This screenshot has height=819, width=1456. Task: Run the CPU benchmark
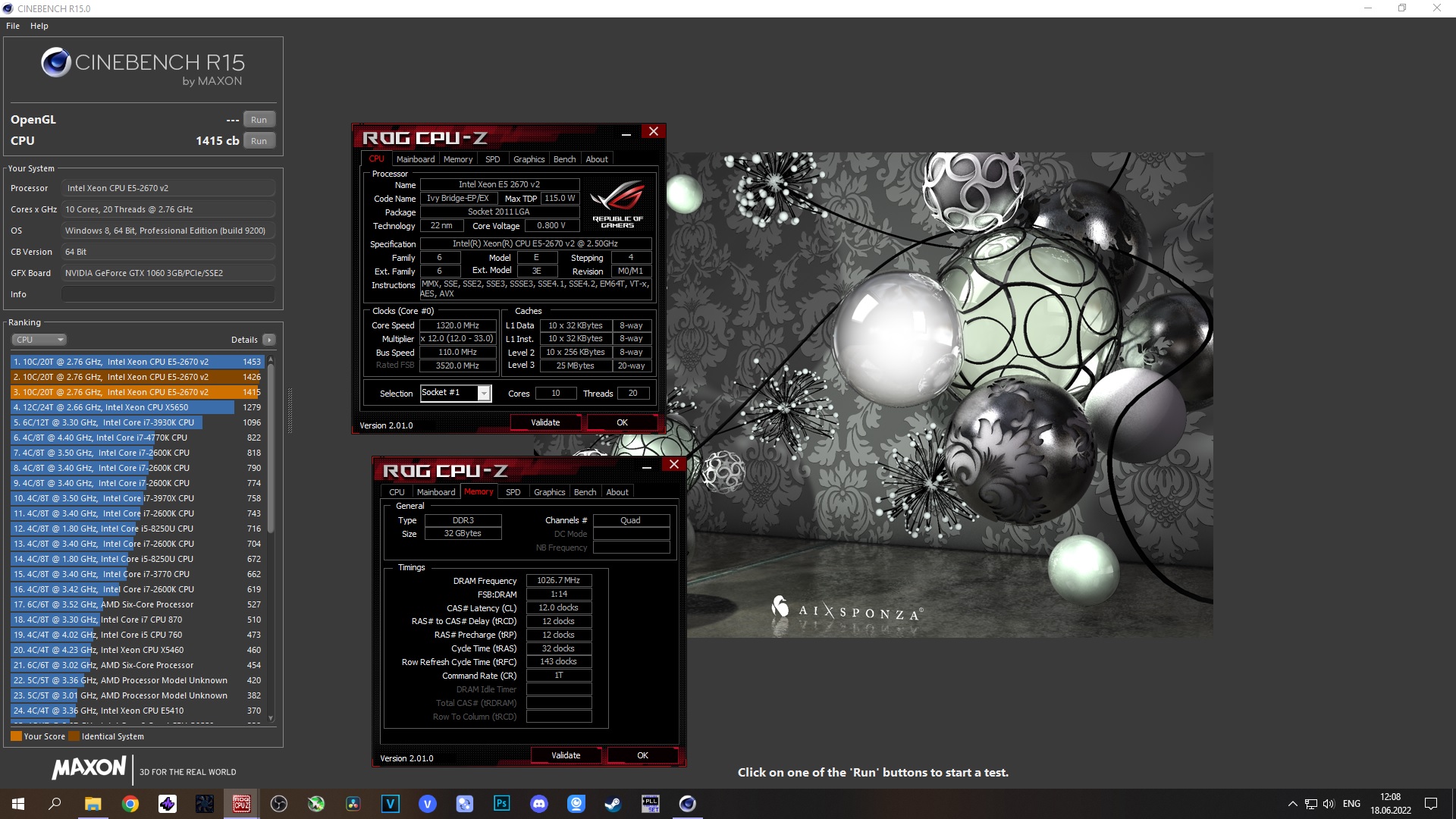click(x=259, y=141)
